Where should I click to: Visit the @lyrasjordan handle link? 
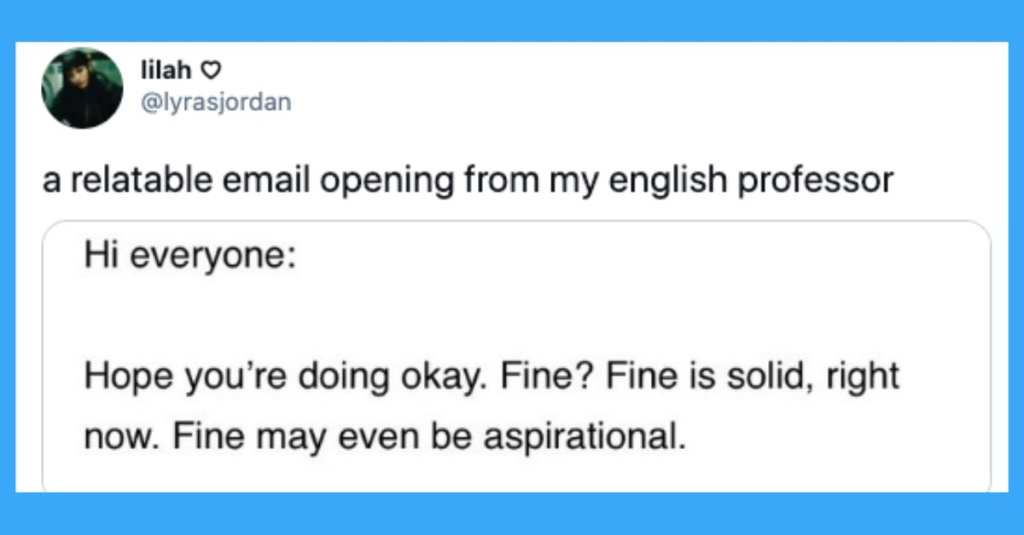coord(216,103)
